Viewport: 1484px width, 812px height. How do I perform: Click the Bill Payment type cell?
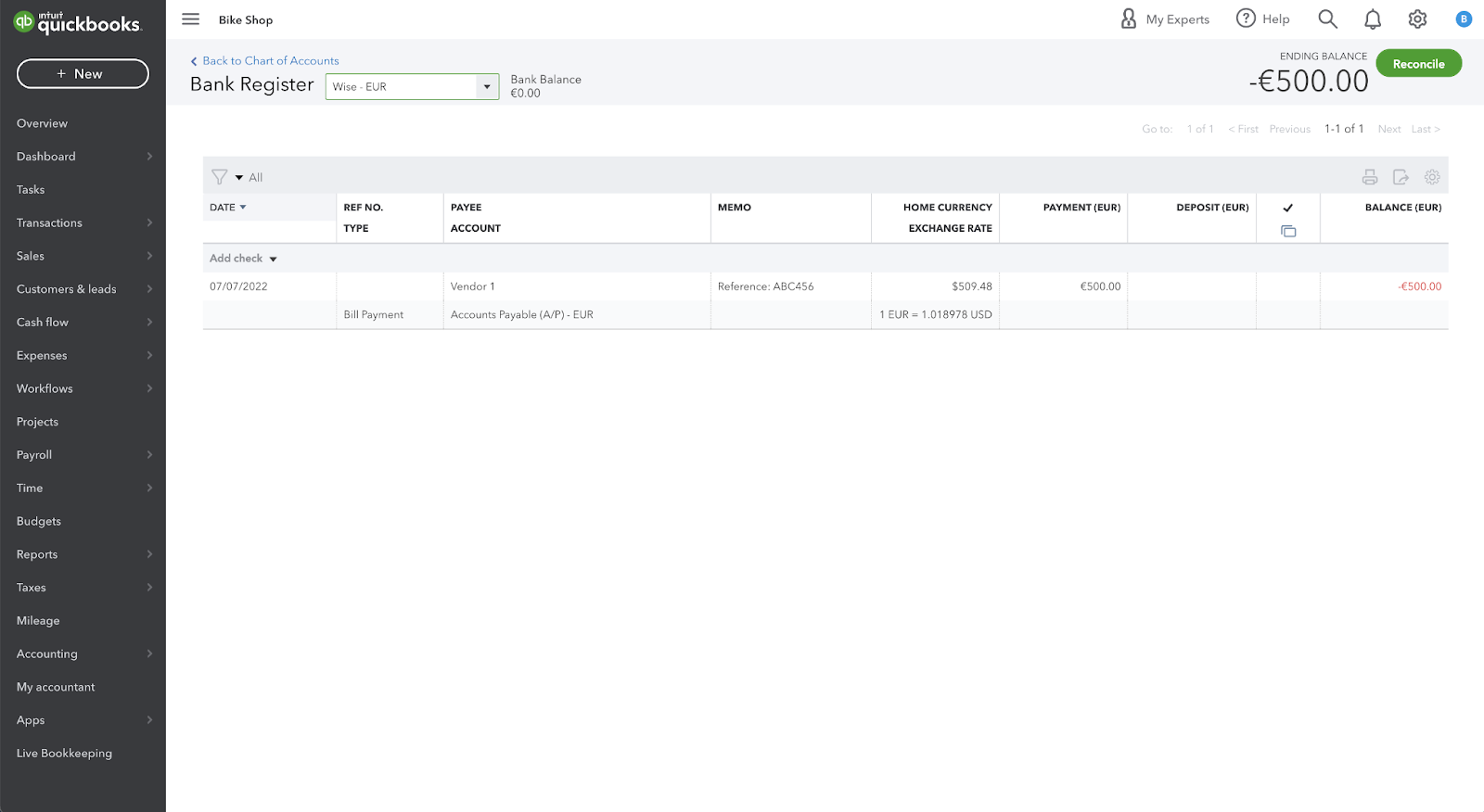(390, 315)
